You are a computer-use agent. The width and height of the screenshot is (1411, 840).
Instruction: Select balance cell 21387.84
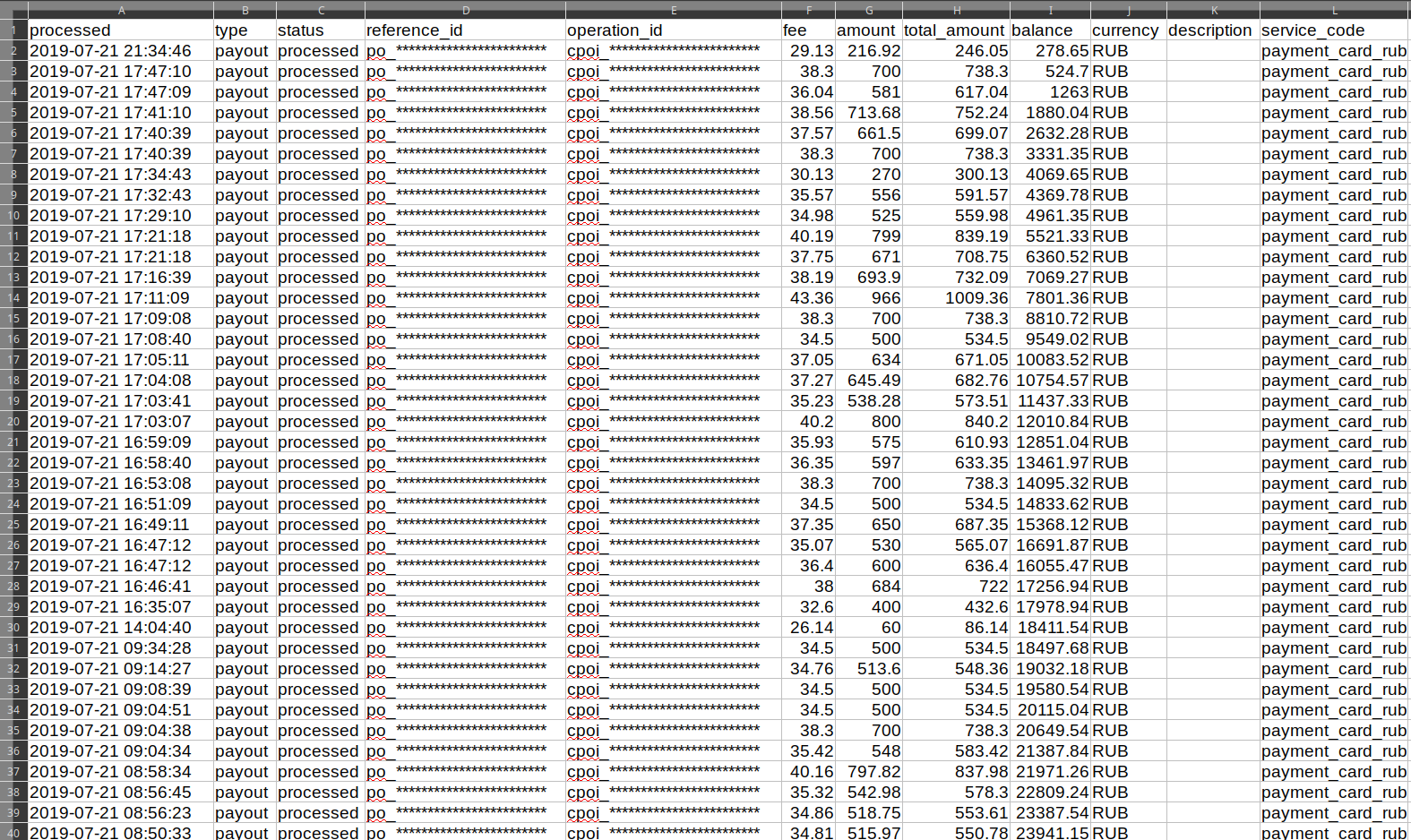[x=1050, y=751]
